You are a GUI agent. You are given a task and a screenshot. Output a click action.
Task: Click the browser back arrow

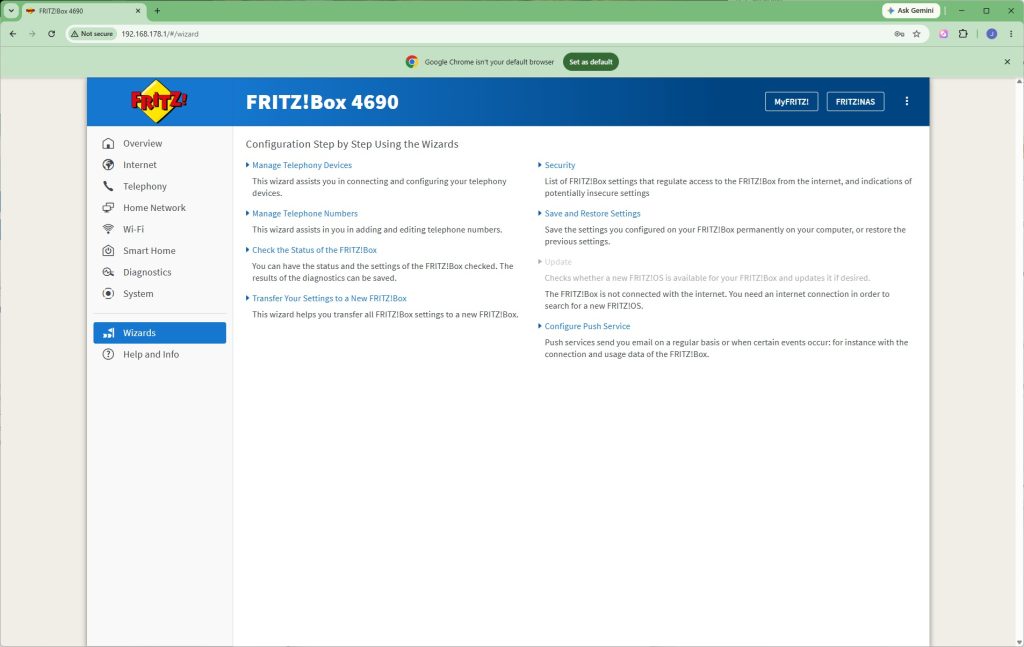pyautogui.click(x=13, y=34)
